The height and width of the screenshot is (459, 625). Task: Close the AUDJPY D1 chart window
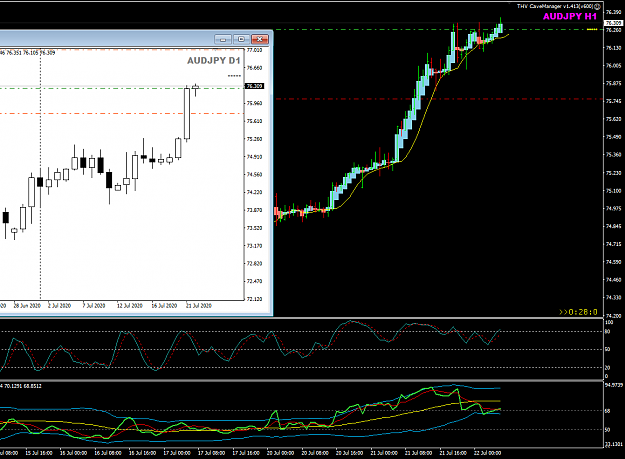point(260,39)
